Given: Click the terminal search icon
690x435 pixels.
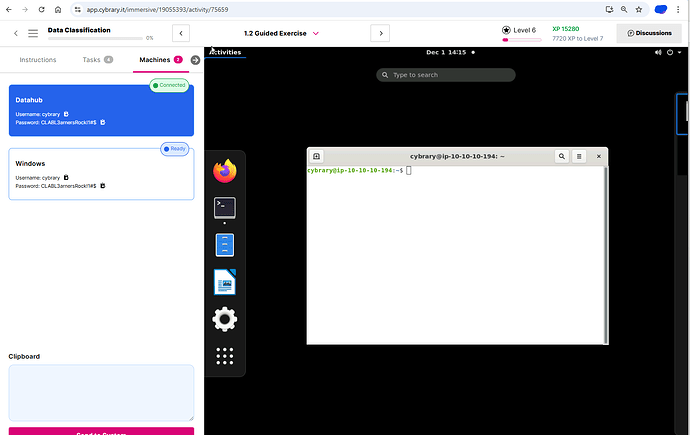Looking at the screenshot, I should tap(562, 156).
